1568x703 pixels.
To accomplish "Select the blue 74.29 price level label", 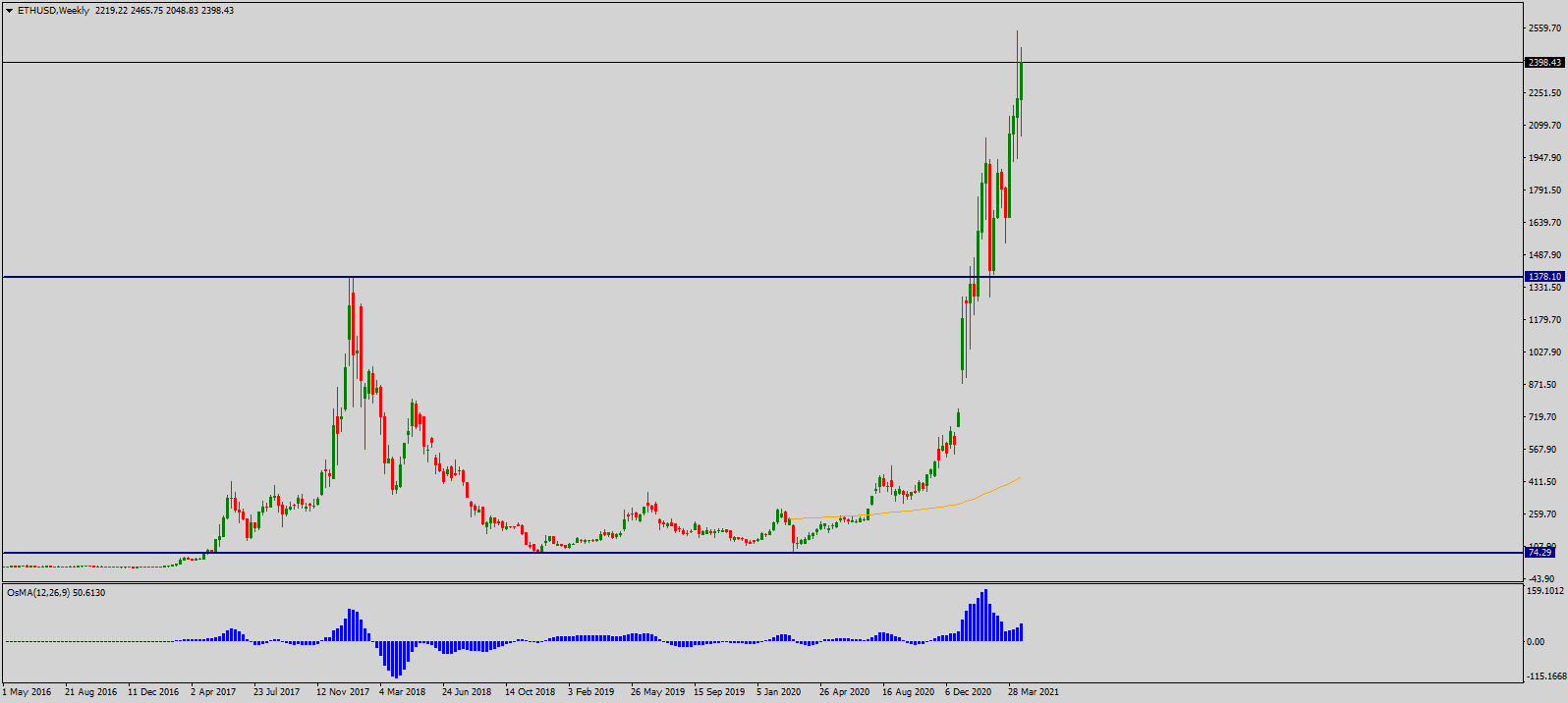I will pyautogui.click(x=1540, y=553).
